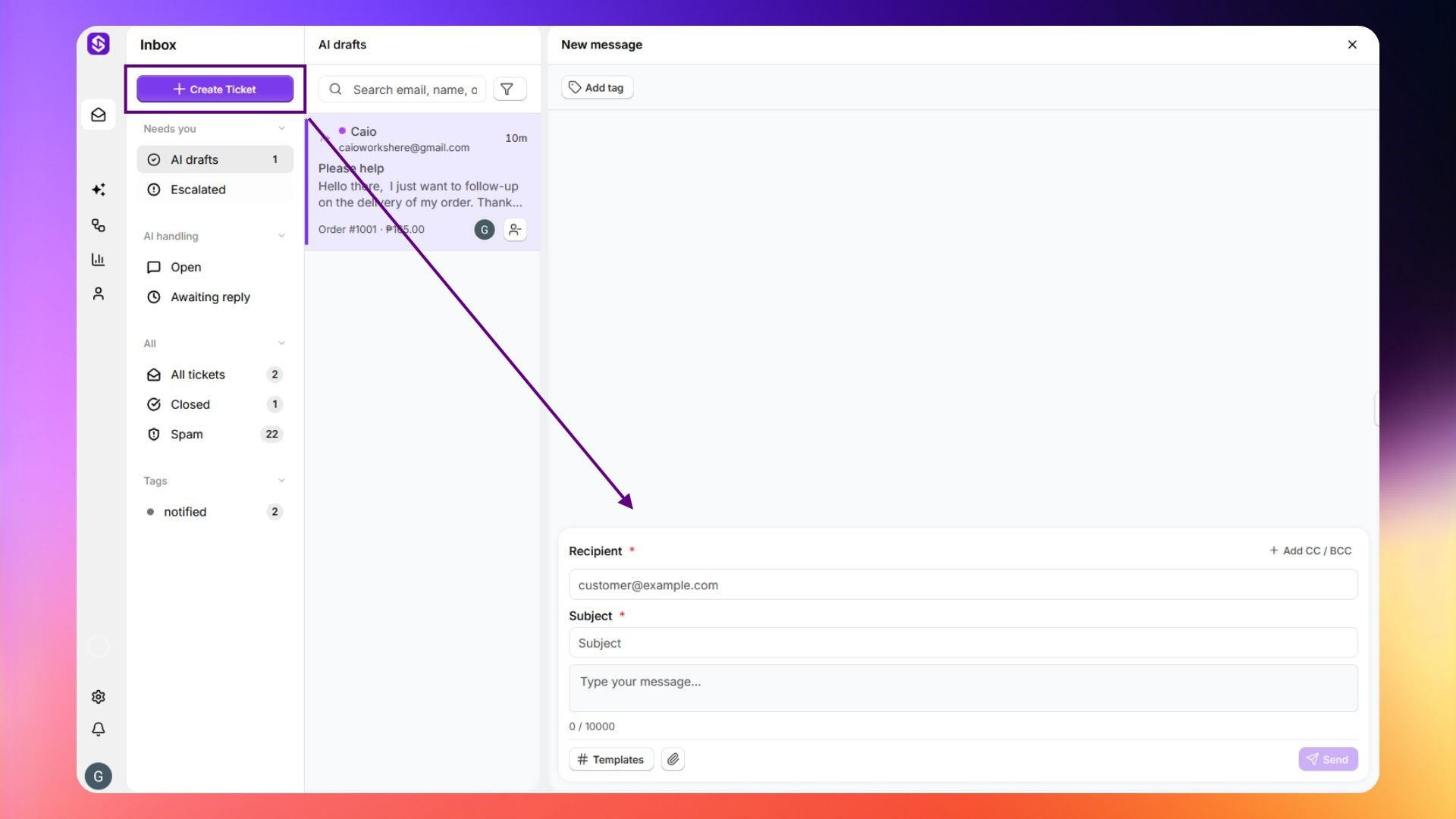Filter by the notified tag
The height and width of the screenshot is (819, 1456).
click(x=215, y=512)
